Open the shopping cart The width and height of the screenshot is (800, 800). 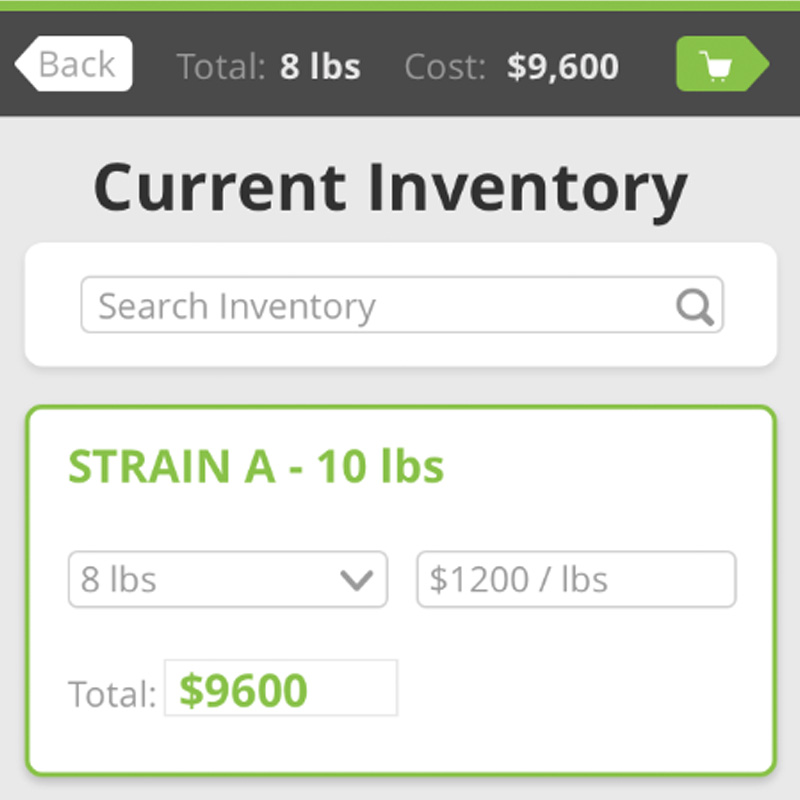point(722,64)
